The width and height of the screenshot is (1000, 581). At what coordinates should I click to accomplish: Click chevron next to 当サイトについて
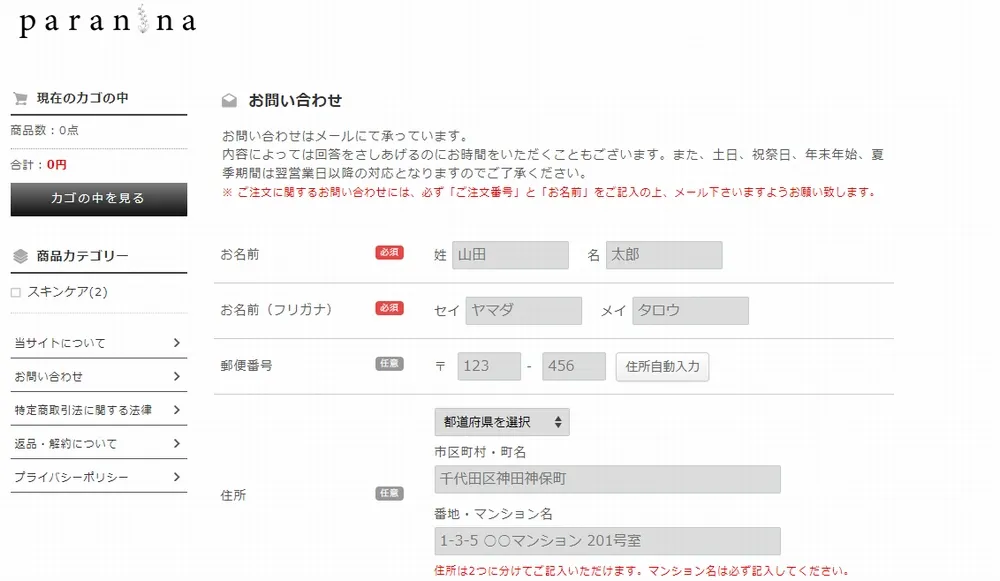point(177,343)
